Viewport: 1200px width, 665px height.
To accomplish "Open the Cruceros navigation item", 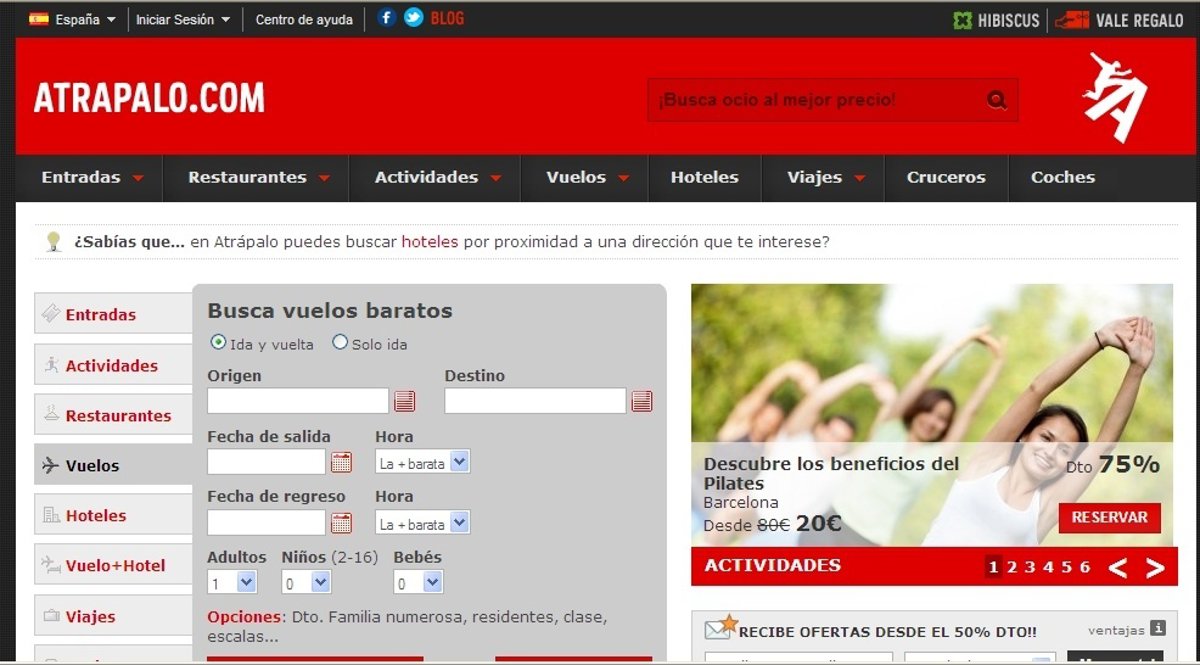I will point(945,178).
